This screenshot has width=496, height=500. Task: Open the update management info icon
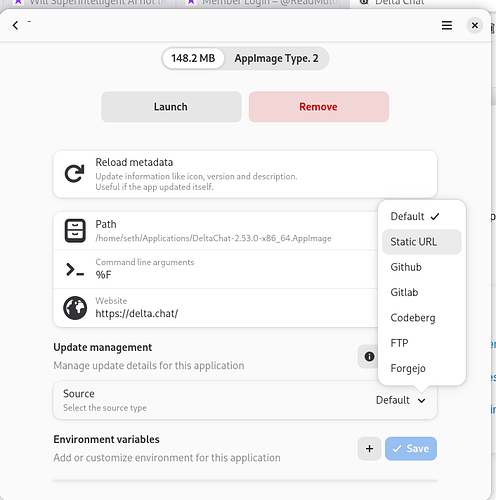[x=369, y=357]
